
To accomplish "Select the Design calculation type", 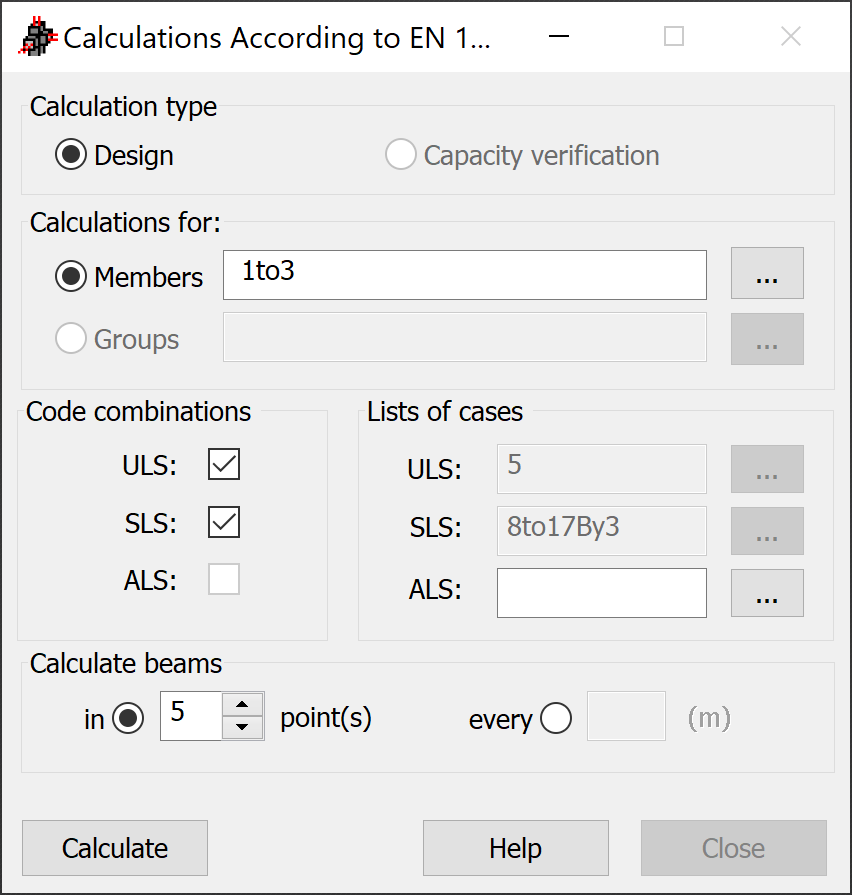I will tap(71, 156).
